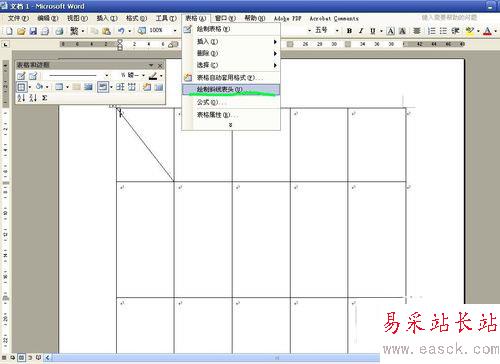Toggle Bold formatting
This screenshot has width=500, height=364.
349,31
